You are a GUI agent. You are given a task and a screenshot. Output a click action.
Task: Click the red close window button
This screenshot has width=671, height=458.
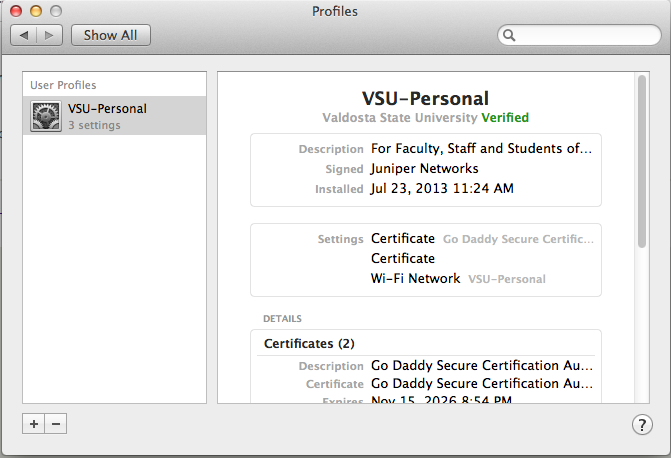[16, 11]
